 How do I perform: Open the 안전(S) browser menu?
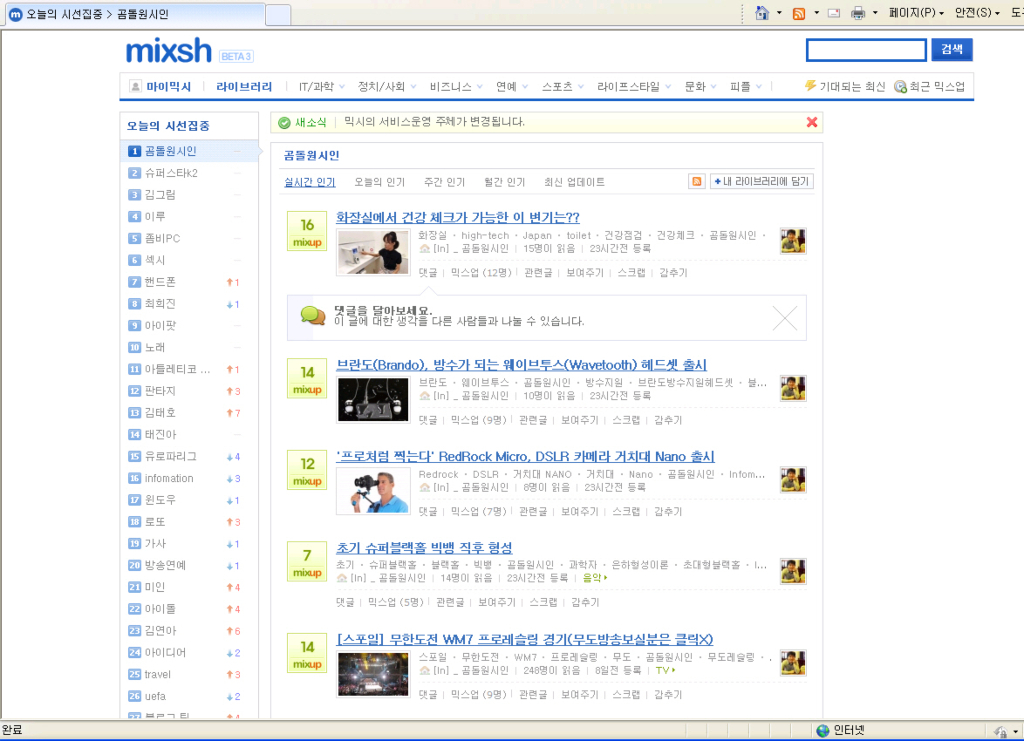977,13
